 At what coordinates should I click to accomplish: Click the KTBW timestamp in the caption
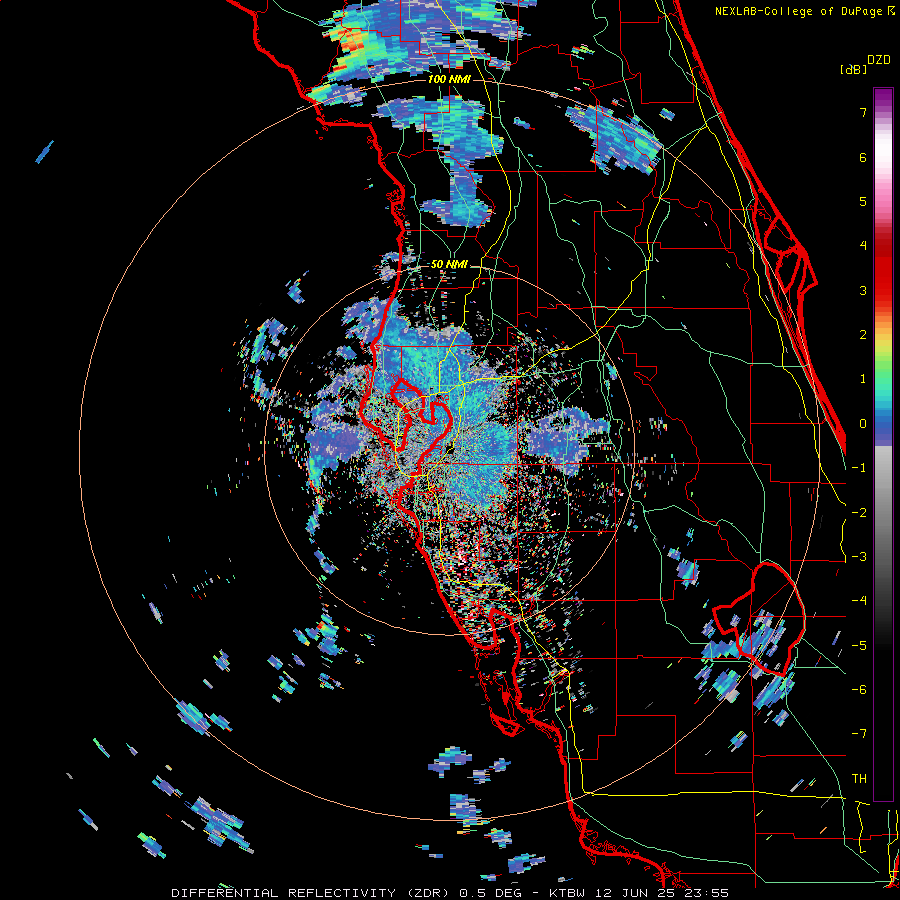pyautogui.click(x=639, y=893)
